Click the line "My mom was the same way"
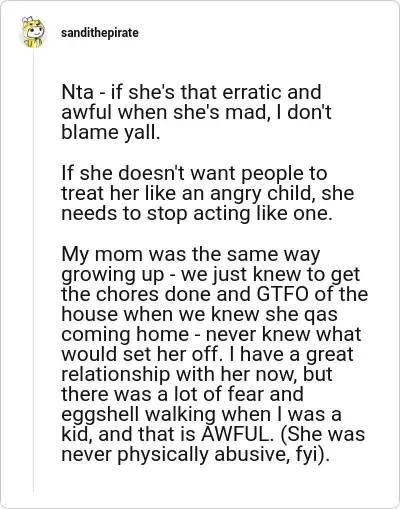Viewport: 400px width, 509px height. [x=191, y=255]
